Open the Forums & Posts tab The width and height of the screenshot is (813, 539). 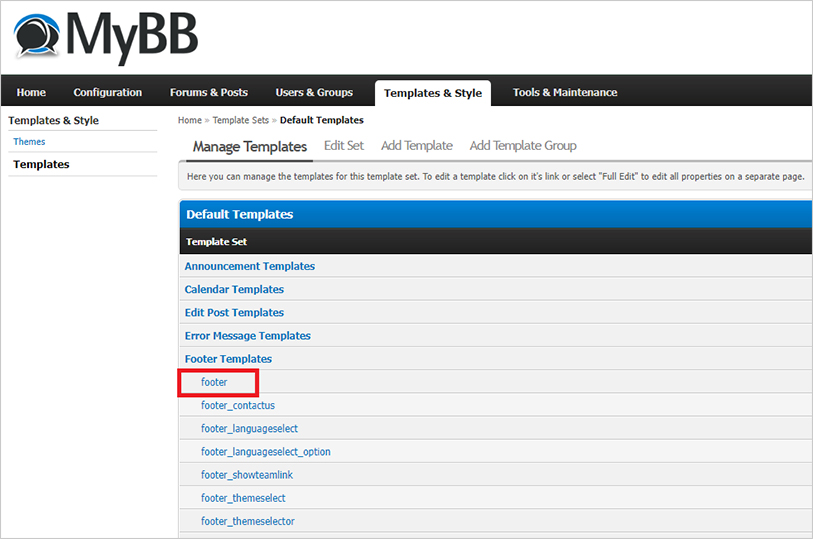point(208,92)
